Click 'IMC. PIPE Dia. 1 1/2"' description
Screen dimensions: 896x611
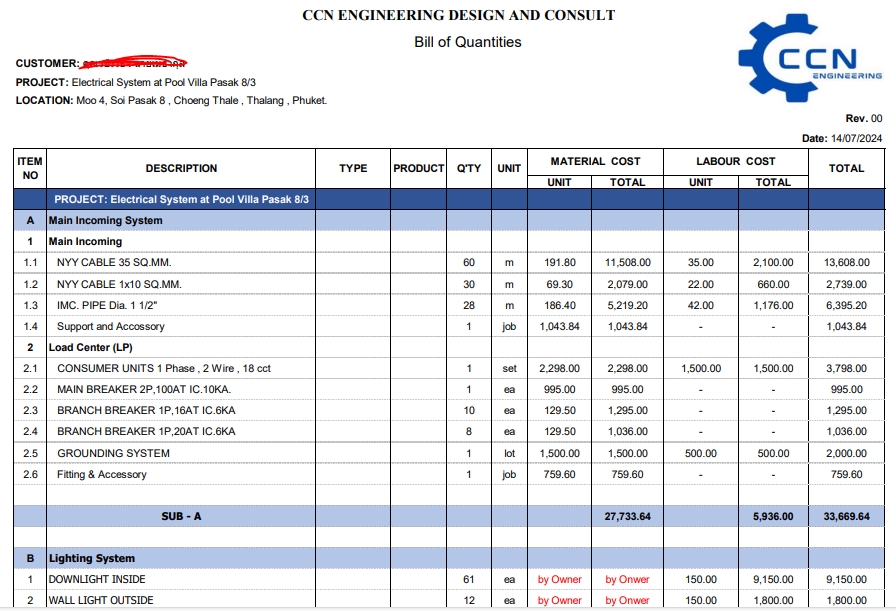point(107,306)
